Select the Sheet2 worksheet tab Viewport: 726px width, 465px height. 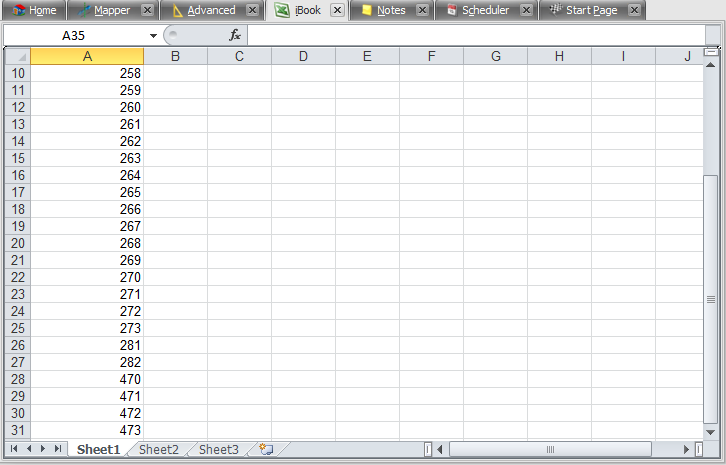tap(158, 450)
